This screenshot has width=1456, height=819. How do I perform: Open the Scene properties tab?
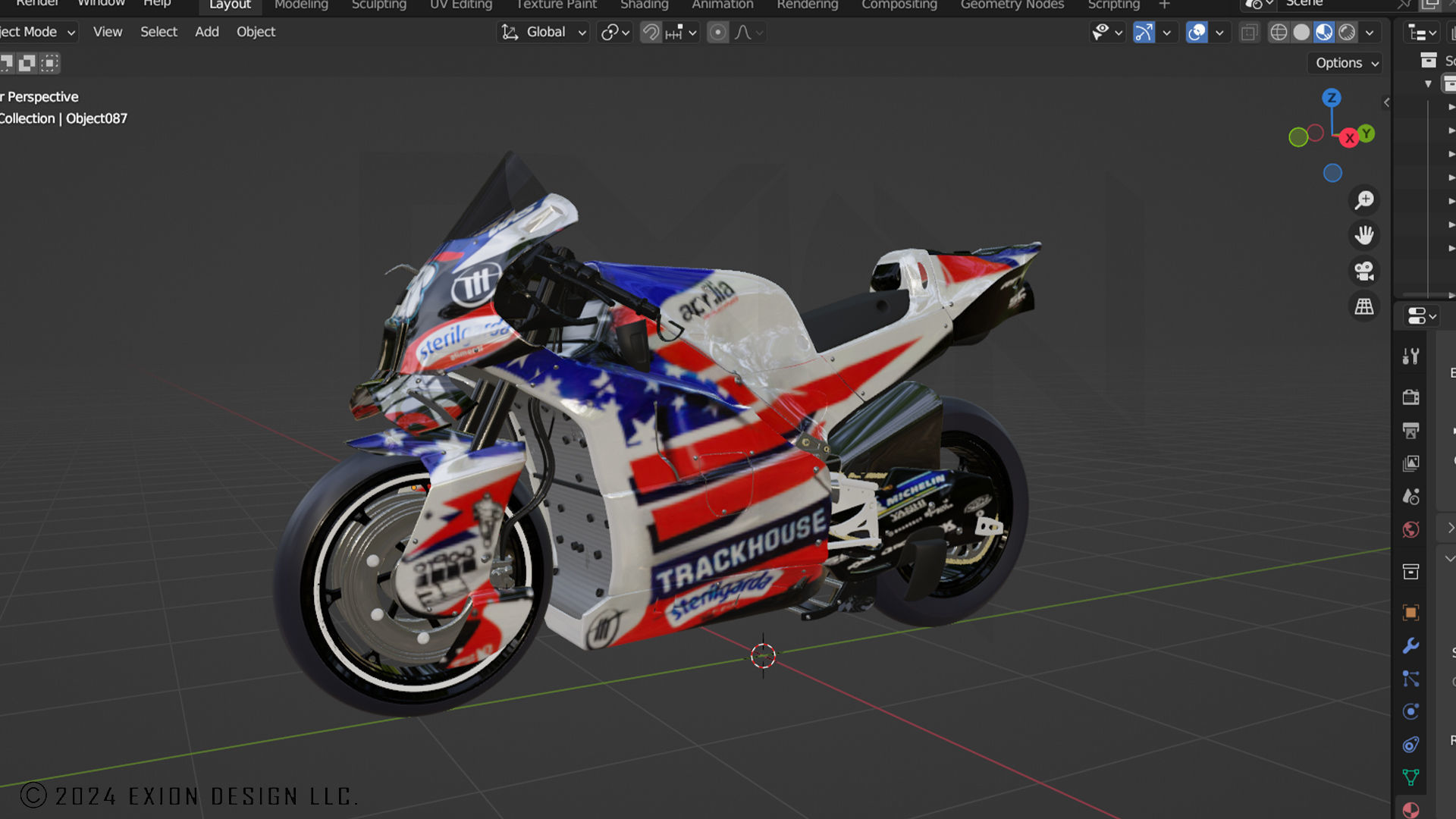(1410, 497)
